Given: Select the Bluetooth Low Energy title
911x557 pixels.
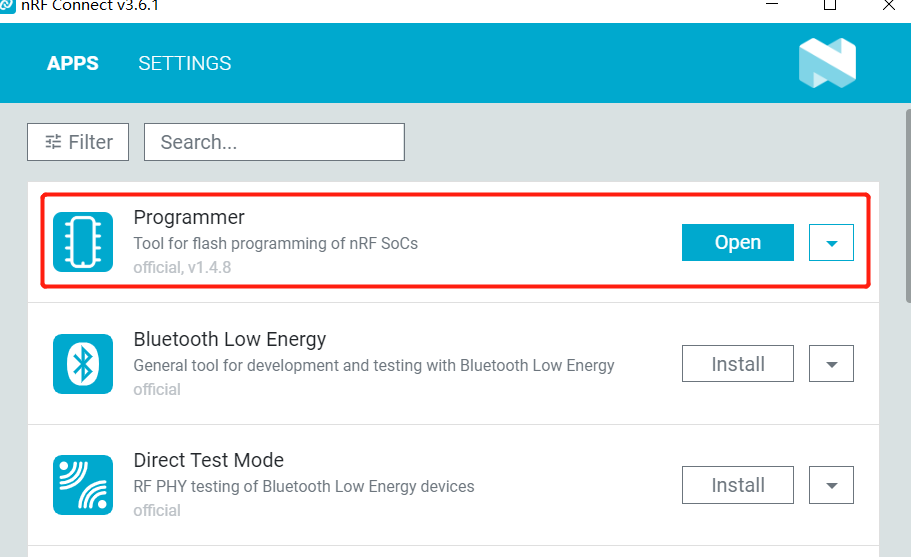Looking at the screenshot, I should tap(230, 339).
